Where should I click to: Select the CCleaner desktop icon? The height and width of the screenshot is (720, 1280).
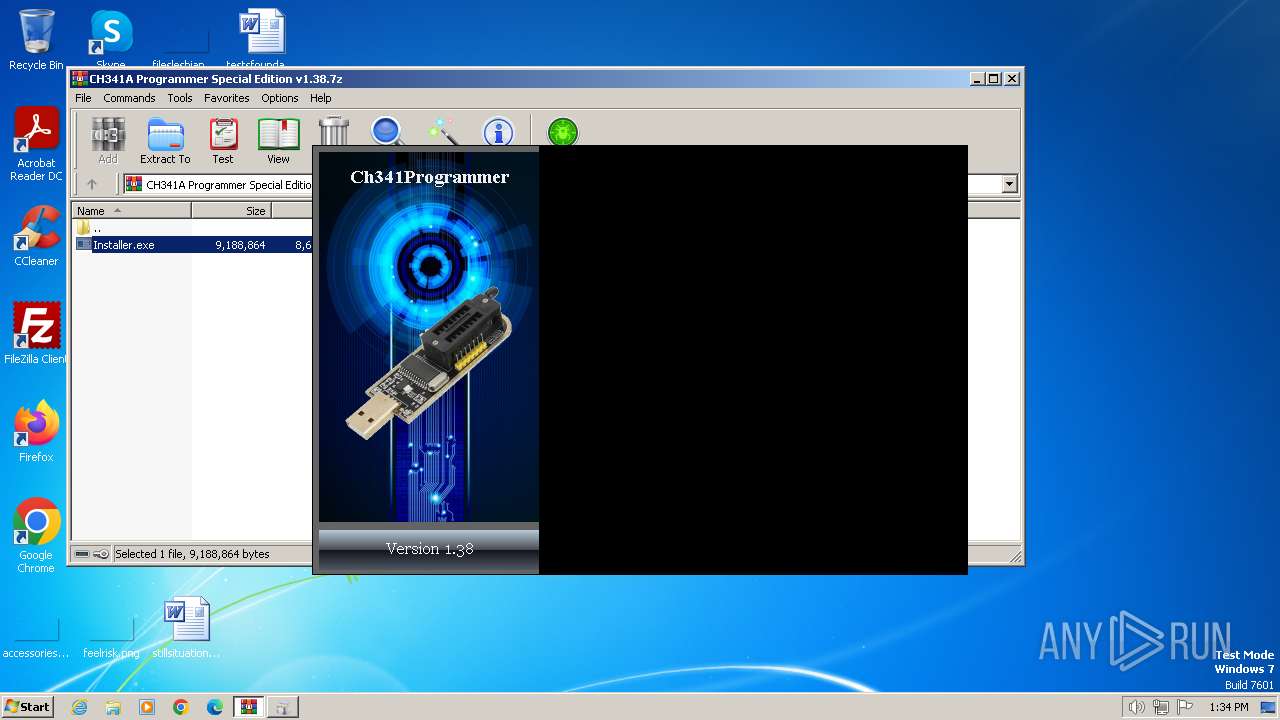point(36,236)
